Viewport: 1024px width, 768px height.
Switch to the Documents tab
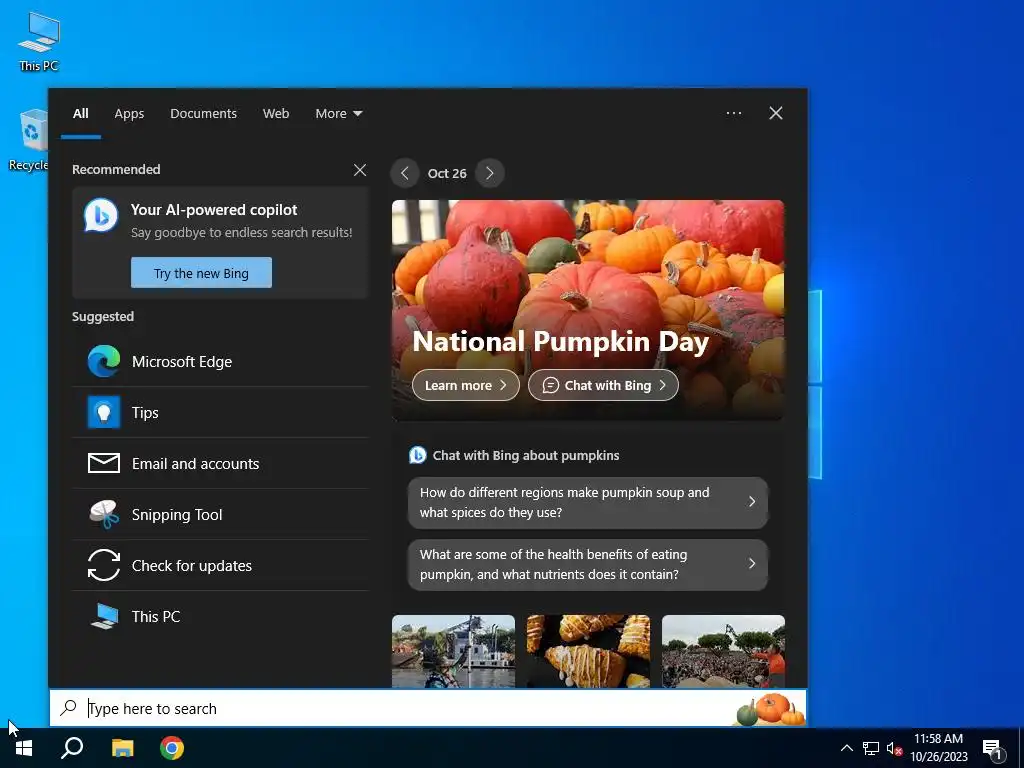coord(204,114)
